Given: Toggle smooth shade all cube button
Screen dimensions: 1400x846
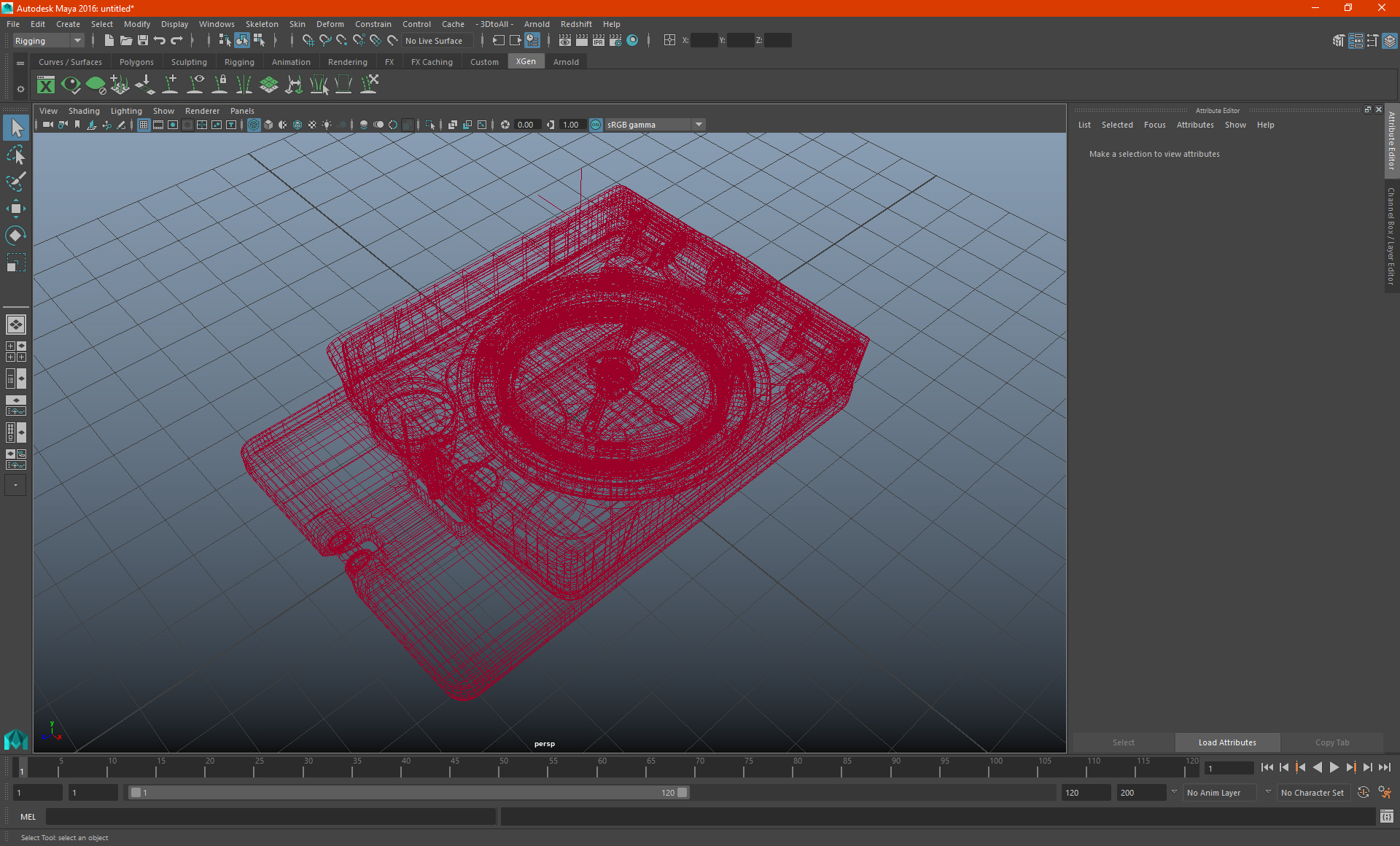Looking at the screenshot, I should click(x=268, y=125).
